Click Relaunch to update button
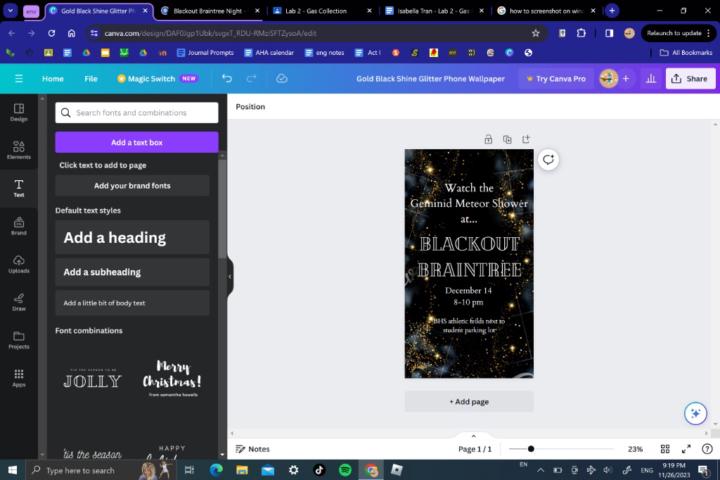Image resolution: width=720 pixels, height=480 pixels. 678,33
